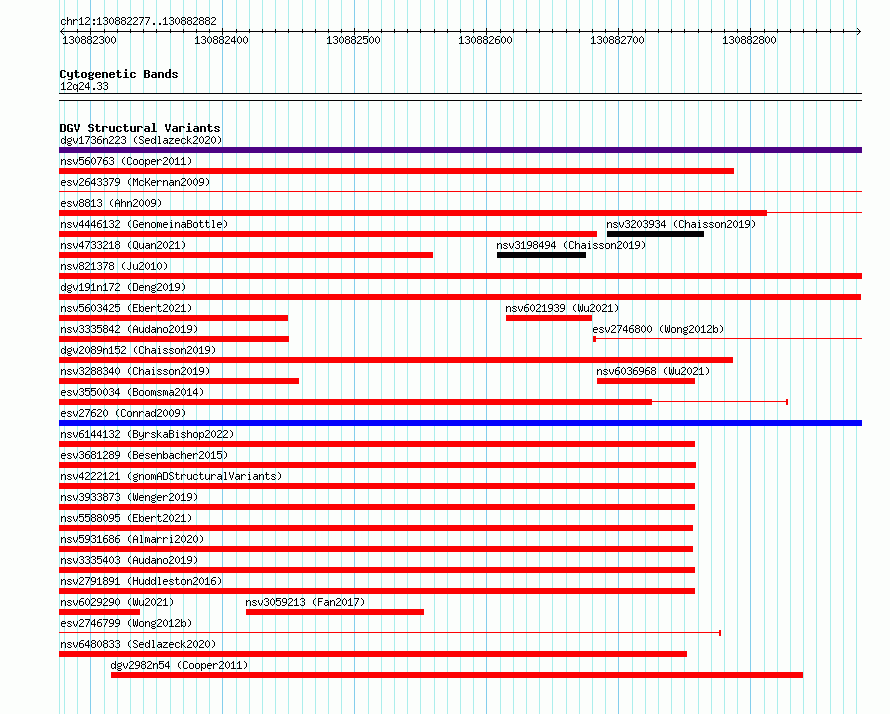This screenshot has width=890, height=714.
Task: Click dgv191n172 (Deng2019) label
Action: click(123, 287)
